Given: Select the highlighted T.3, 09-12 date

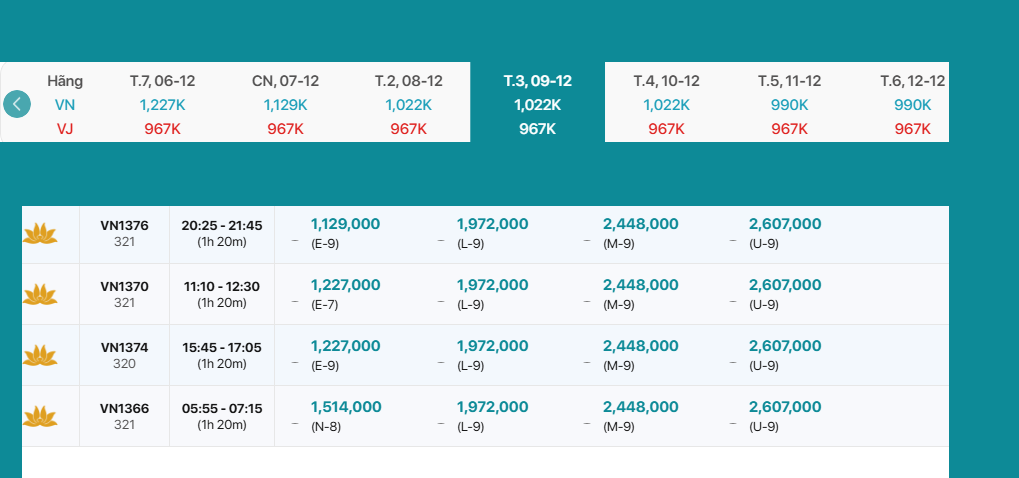Looking at the screenshot, I should click(x=537, y=104).
